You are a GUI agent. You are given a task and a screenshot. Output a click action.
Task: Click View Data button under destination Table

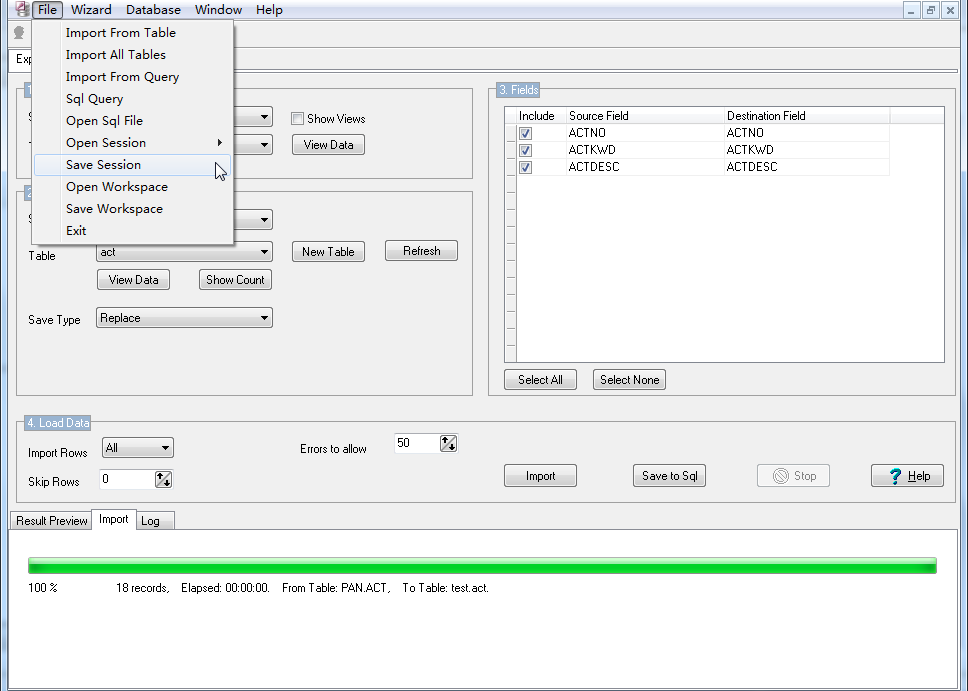click(133, 280)
